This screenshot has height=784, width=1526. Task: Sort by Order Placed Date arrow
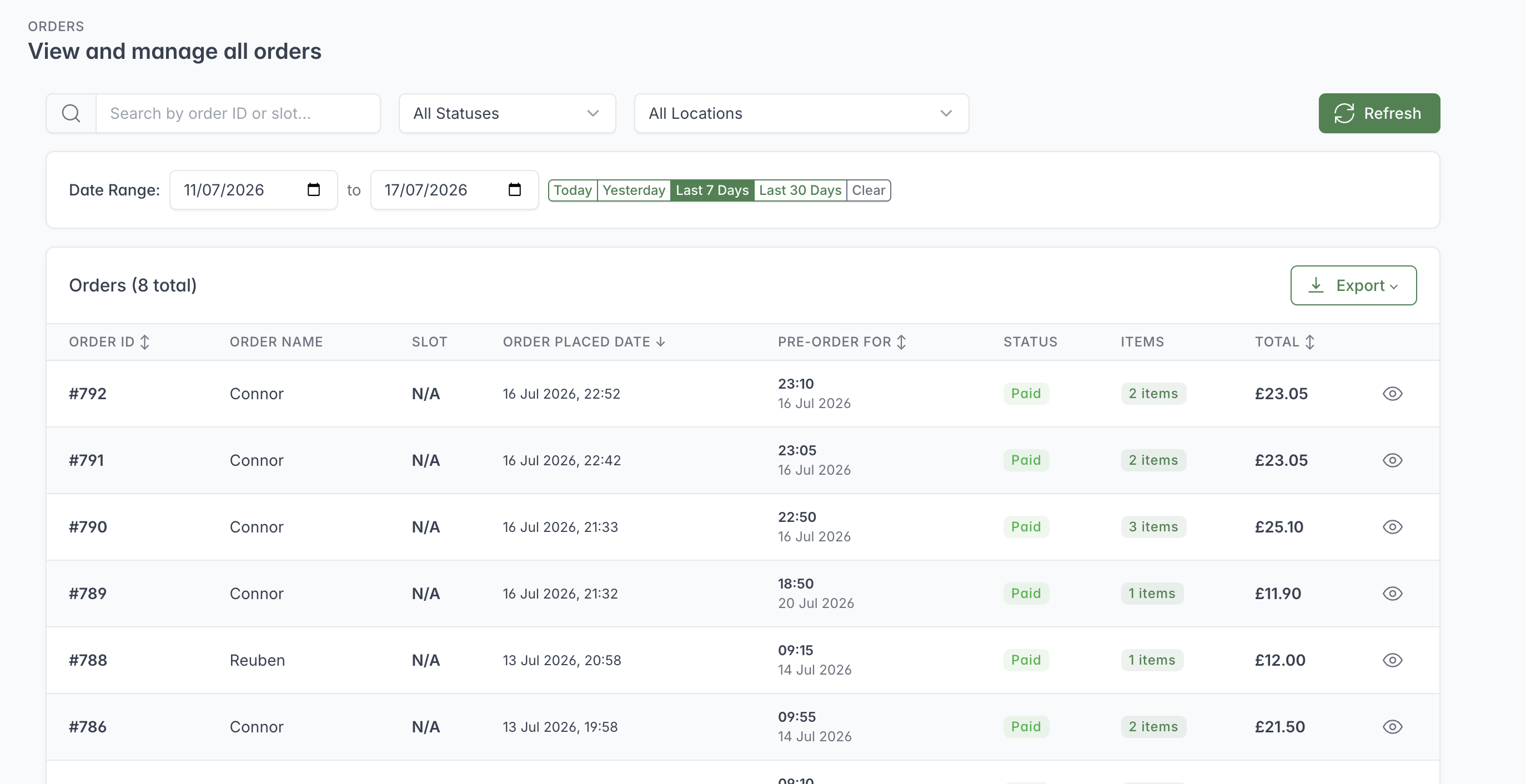click(x=660, y=341)
